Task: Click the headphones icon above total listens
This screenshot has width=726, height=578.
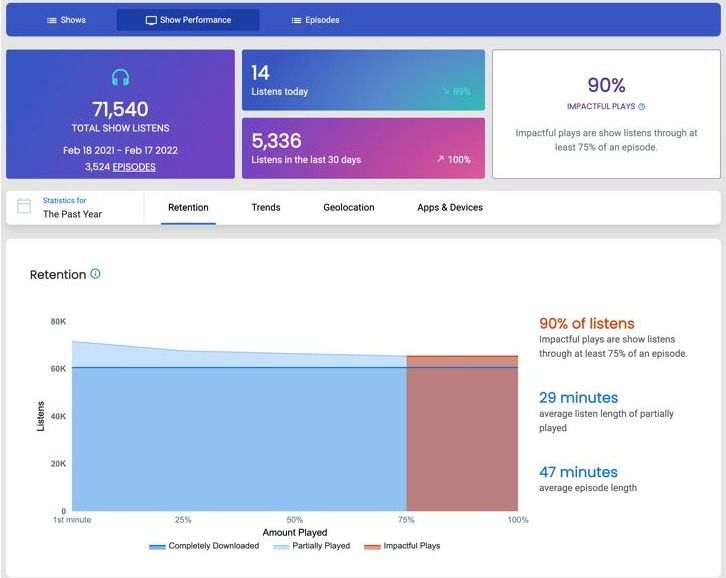Action: [x=120, y=77]
